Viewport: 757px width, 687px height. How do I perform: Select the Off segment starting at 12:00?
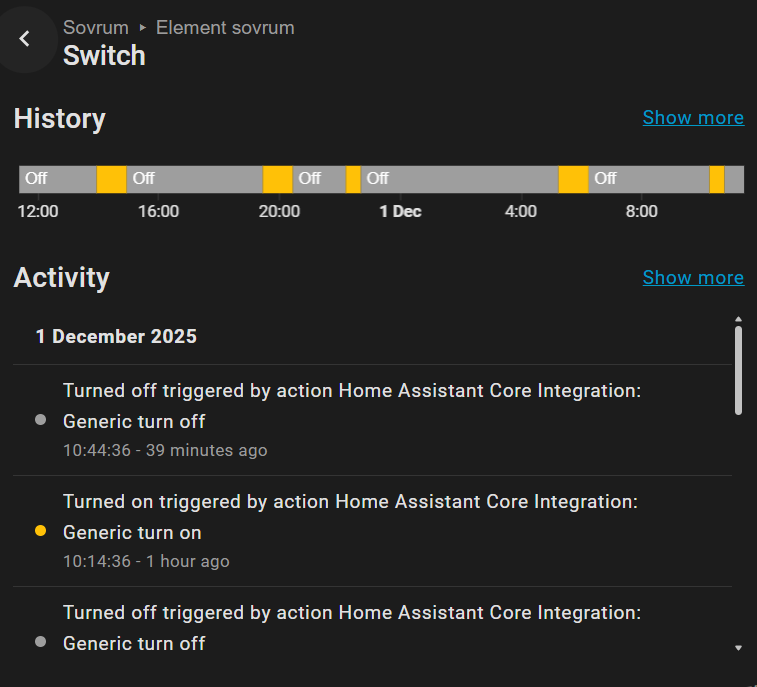click(x=58, y=179)
